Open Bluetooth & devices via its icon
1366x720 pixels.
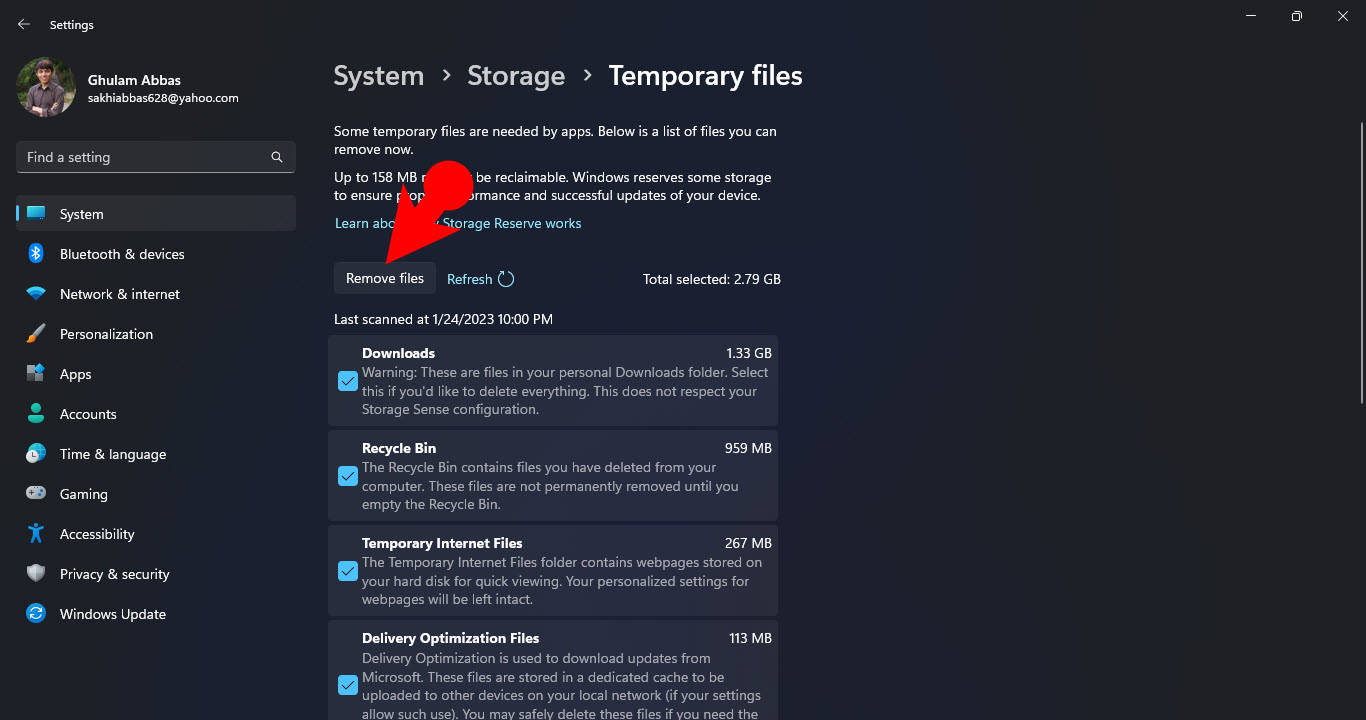[x=36, y=254]
